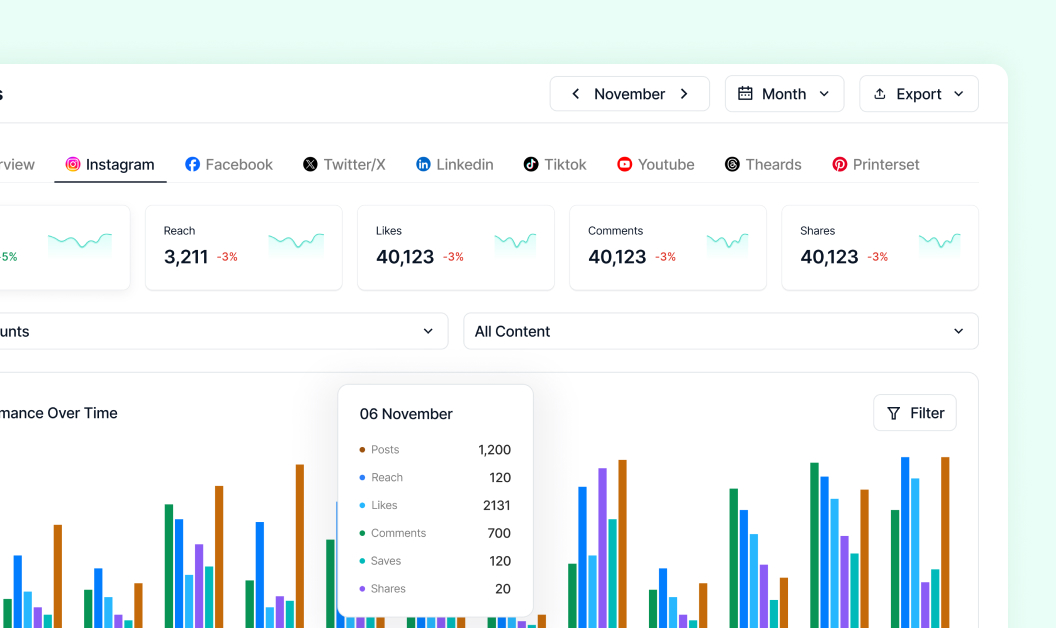The width and height of the screenshot is (1056, 628).
Task: Open the Reach stat card
Action: 244,248
